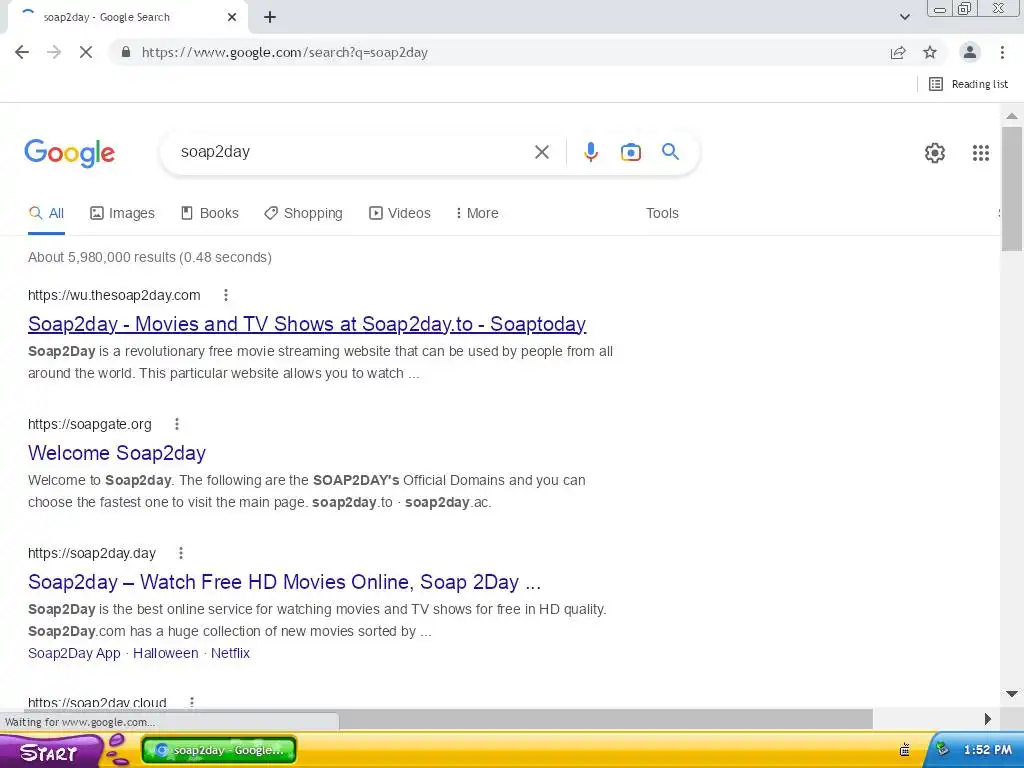Screen dimensions: 1024x768
Task: Switch to Books results tab
Action: [x=210, y=214]
